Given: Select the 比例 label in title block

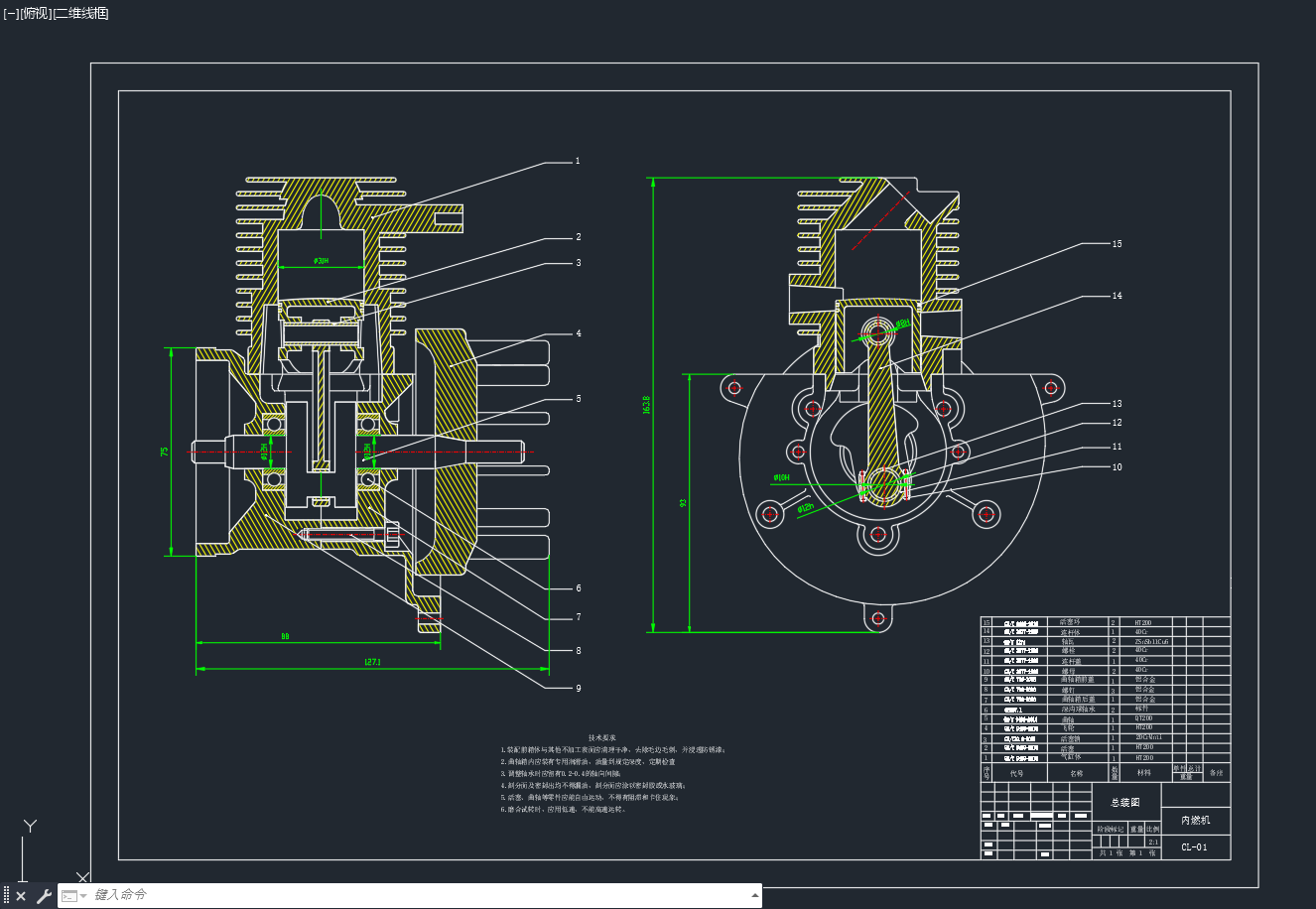Looking at the screenshot, I should pyautogui.click(x=1152, y=829).
